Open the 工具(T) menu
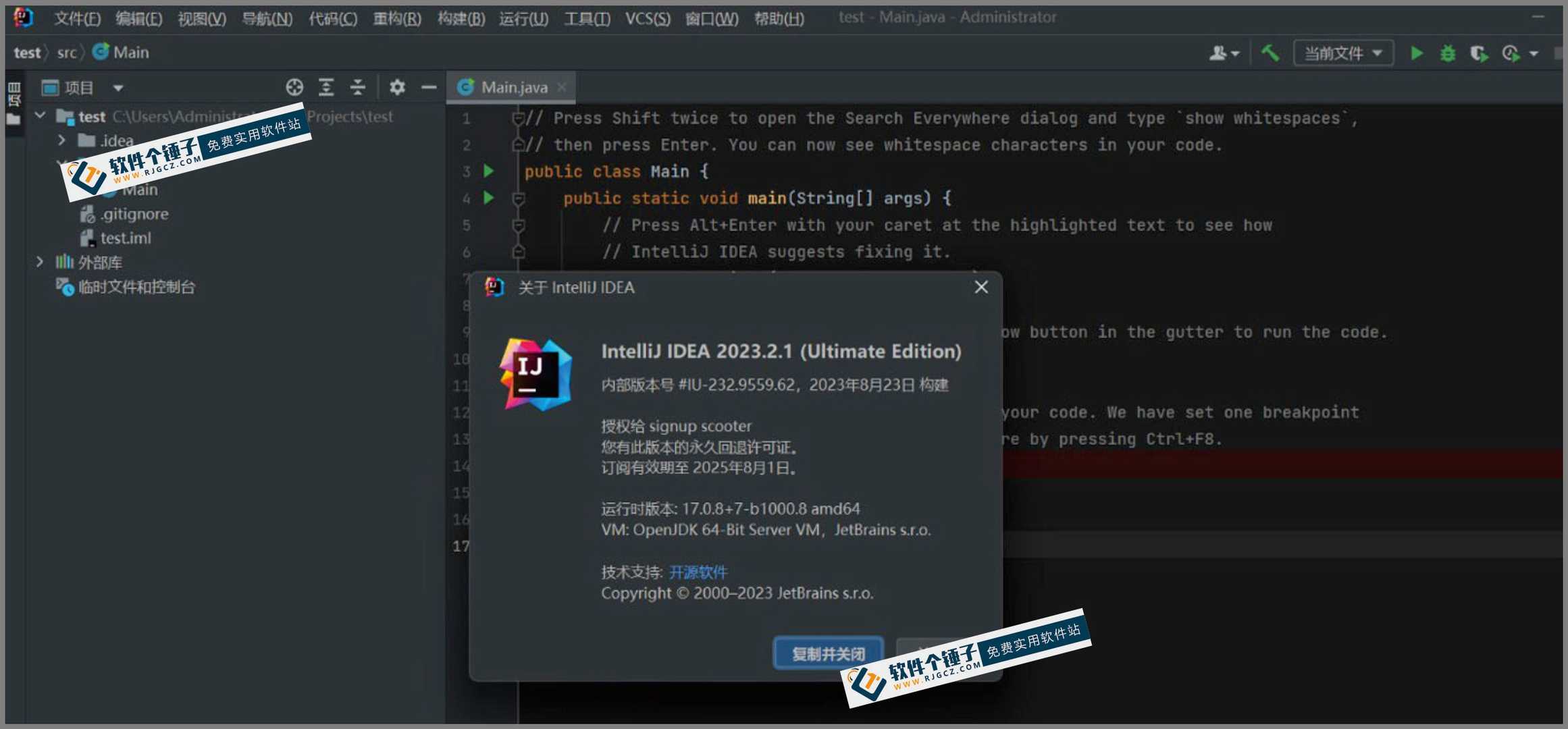 coord(587,18)
